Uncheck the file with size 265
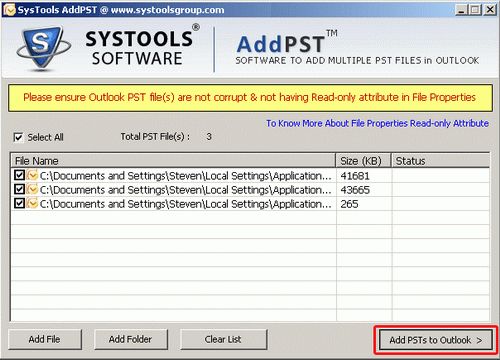The image size is (500, 360). [19, 203]
